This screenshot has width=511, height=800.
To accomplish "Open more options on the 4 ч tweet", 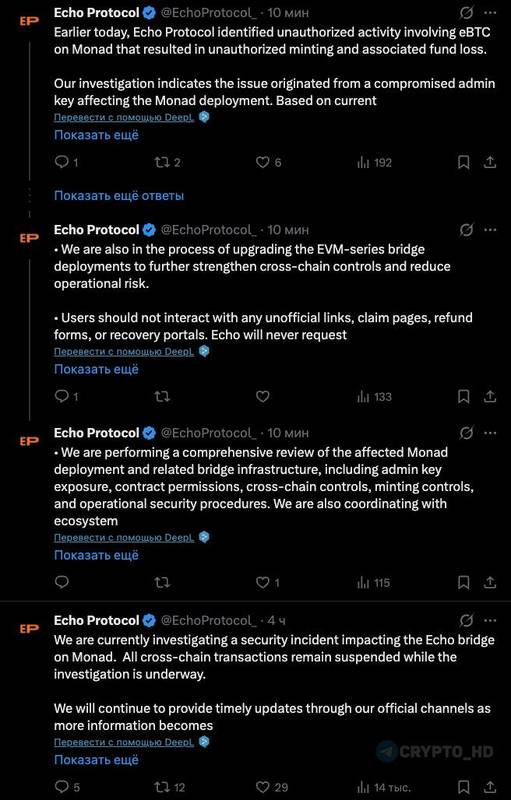I will click(490, 620).
